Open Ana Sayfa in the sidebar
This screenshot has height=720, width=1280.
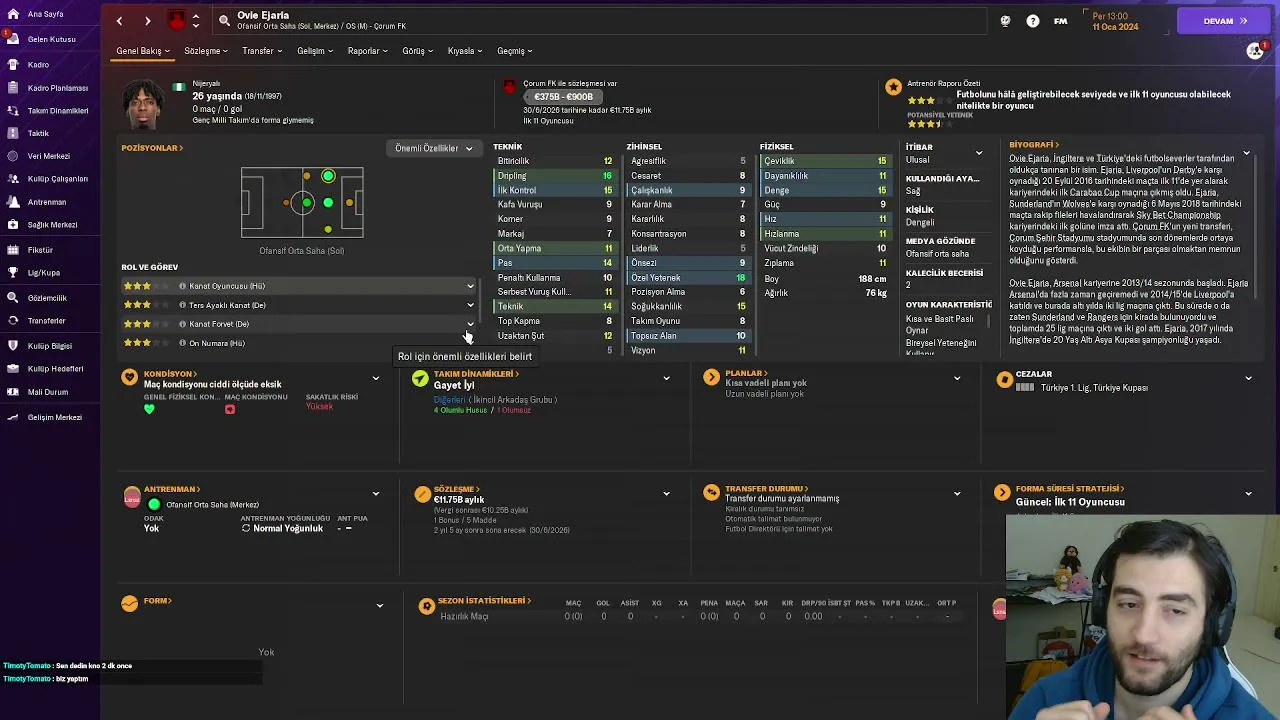pos(45,15)
